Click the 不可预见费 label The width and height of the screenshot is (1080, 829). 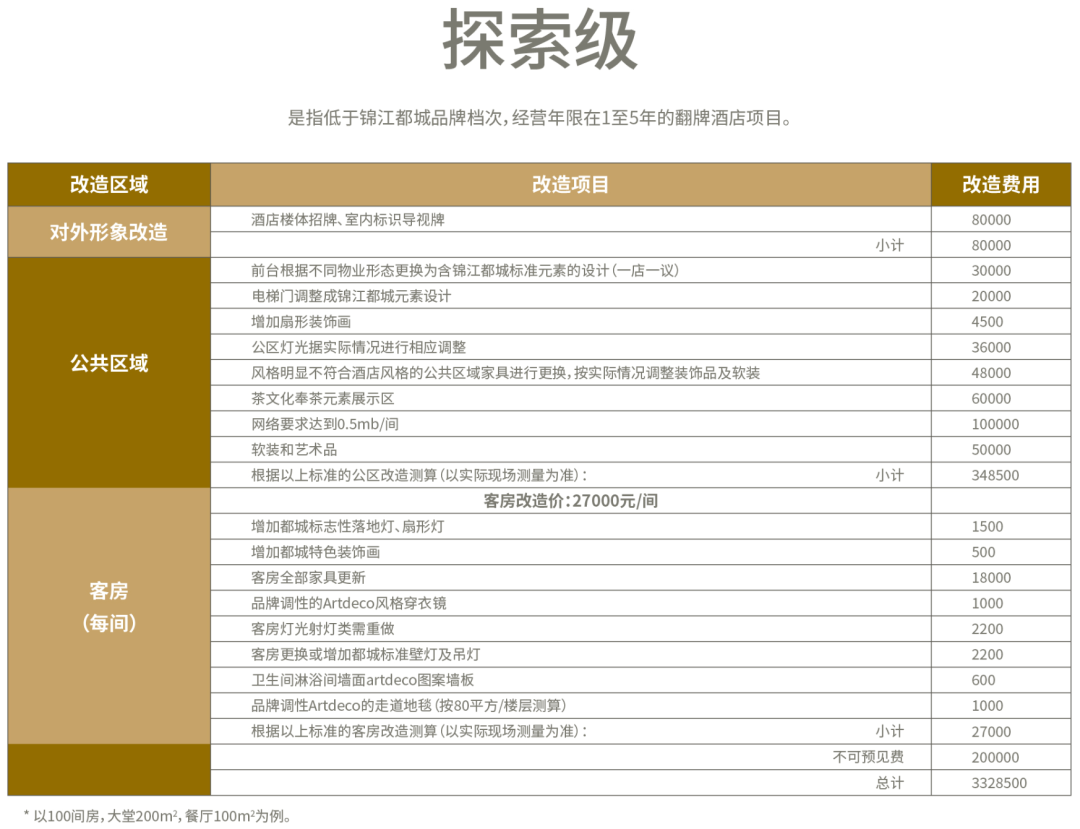point(867,757)
